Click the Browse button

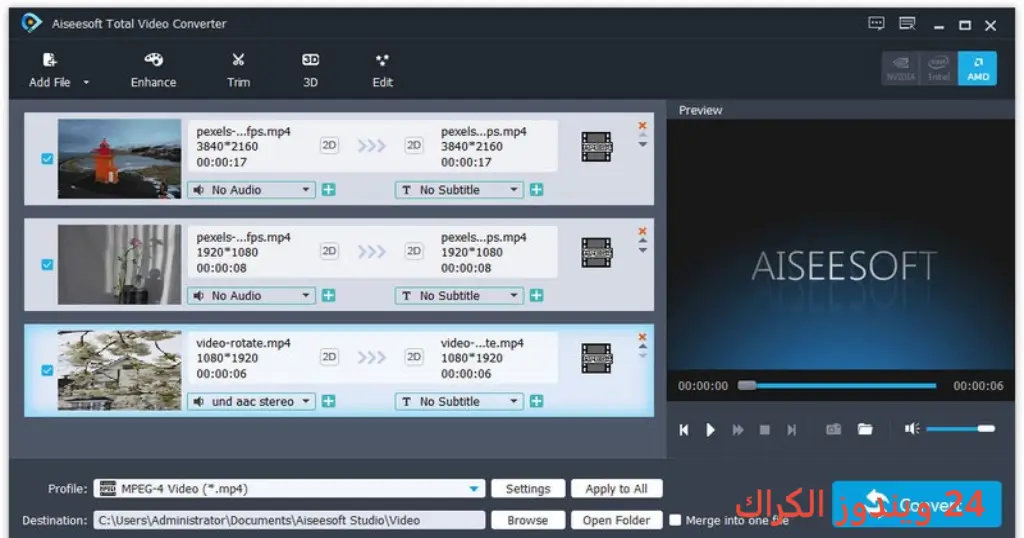click(528, 520)
